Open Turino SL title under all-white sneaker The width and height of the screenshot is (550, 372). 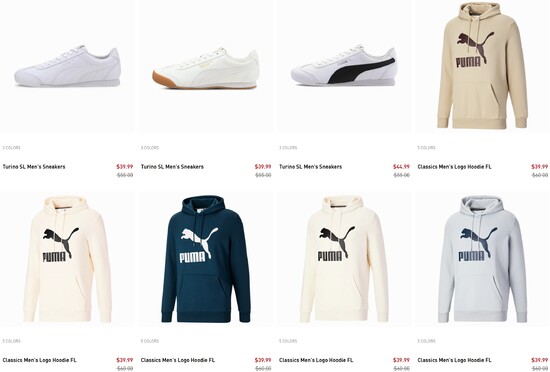point(34,167)
